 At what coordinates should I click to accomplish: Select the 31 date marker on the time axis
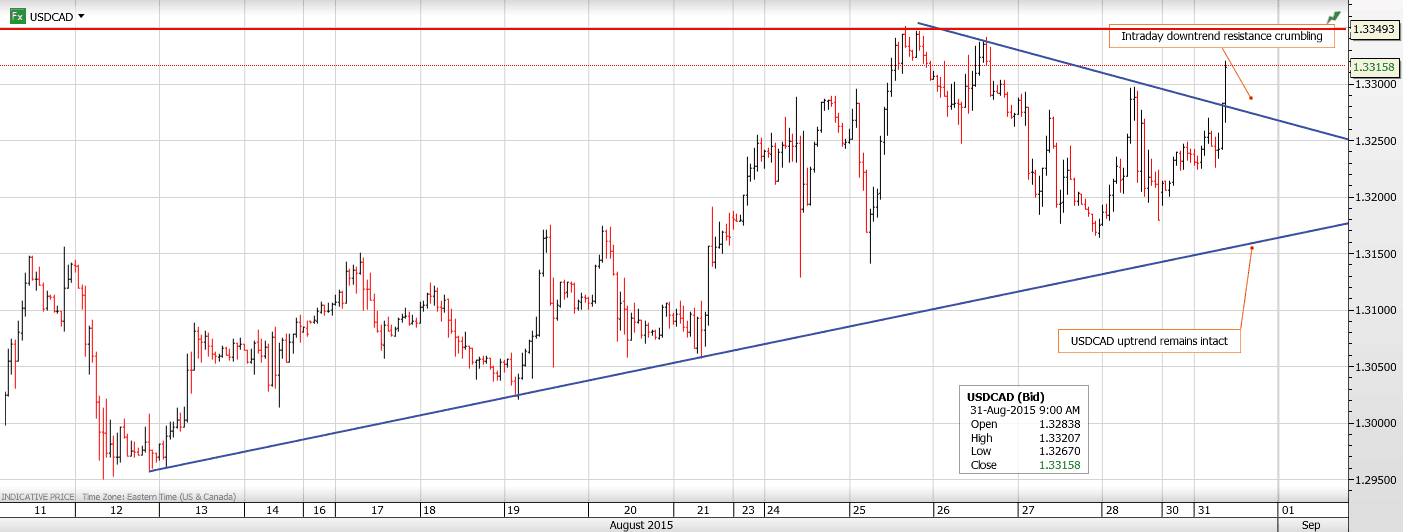click(1204, 510)
